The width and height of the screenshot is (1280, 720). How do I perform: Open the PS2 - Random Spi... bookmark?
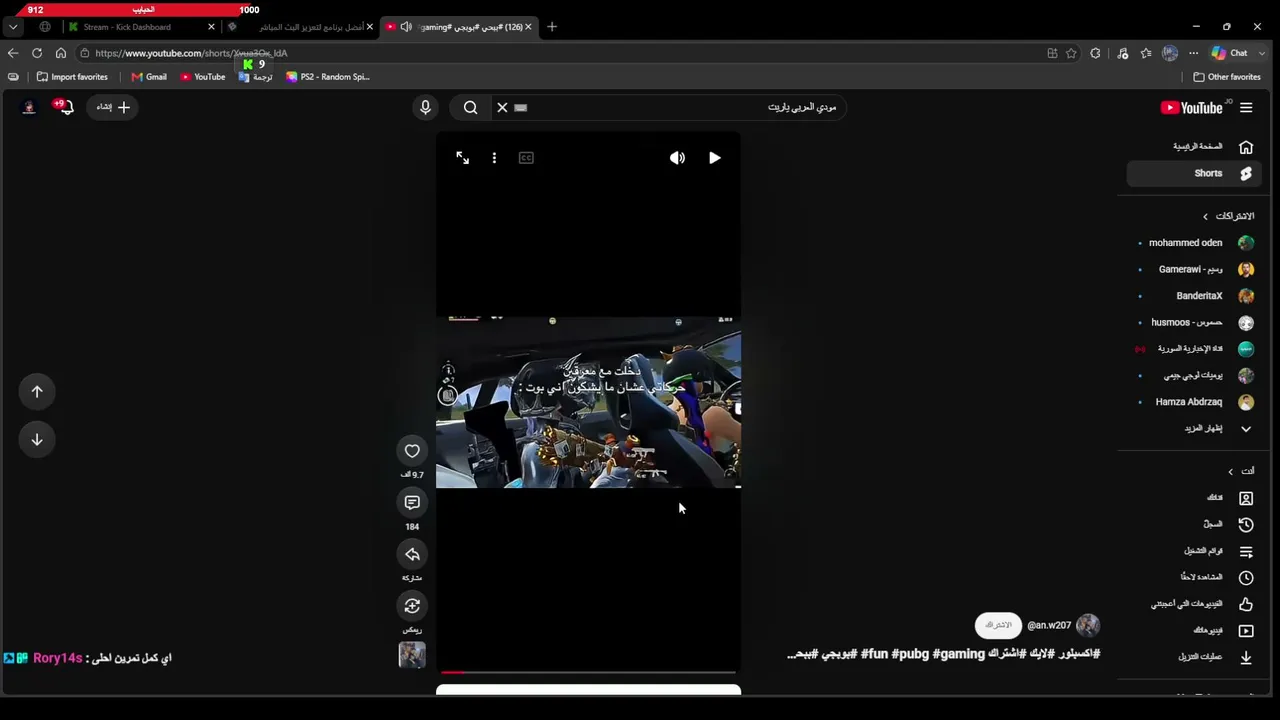tap(327, 77)
